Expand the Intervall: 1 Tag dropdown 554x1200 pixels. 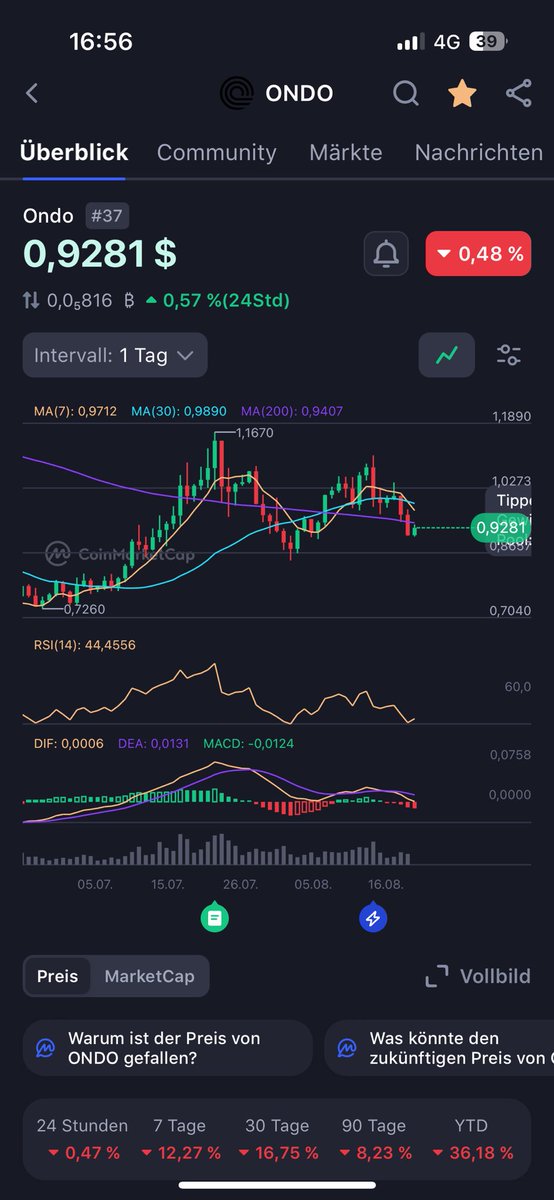115,355
